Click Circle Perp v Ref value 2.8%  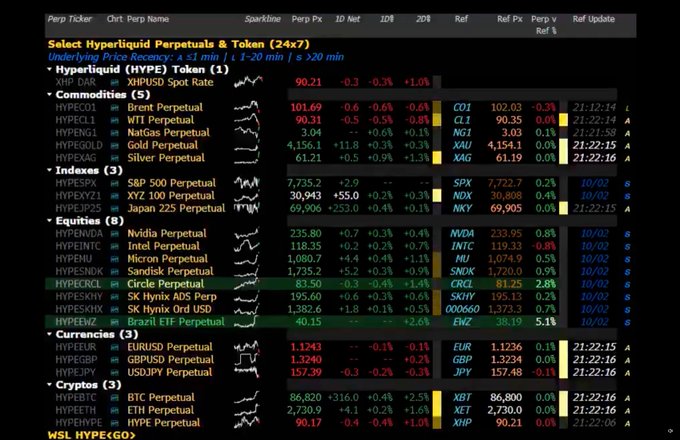(x=546, y=284)
